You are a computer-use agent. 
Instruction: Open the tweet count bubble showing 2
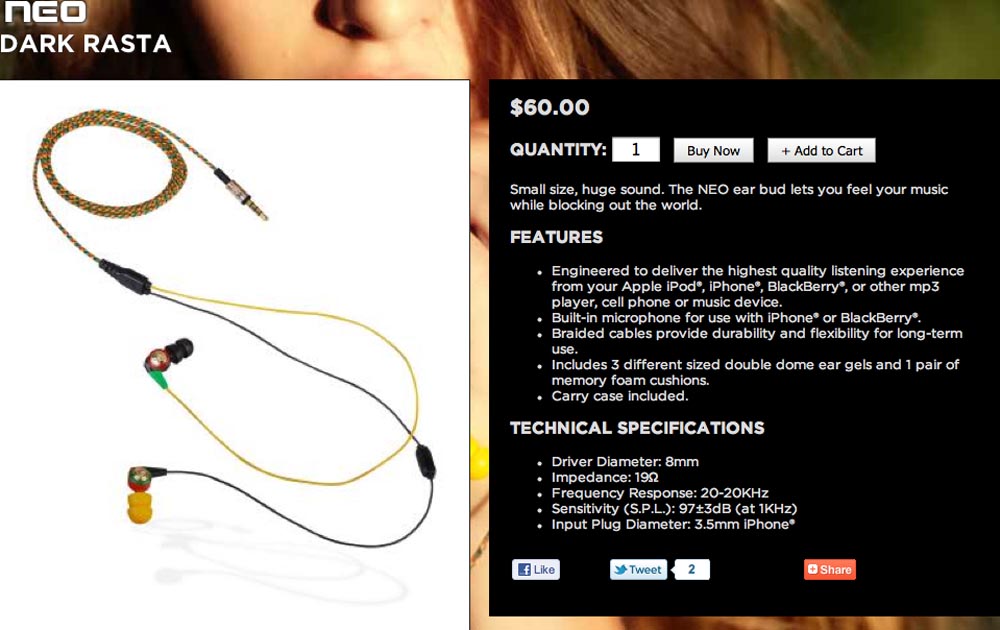click(692, 569)
